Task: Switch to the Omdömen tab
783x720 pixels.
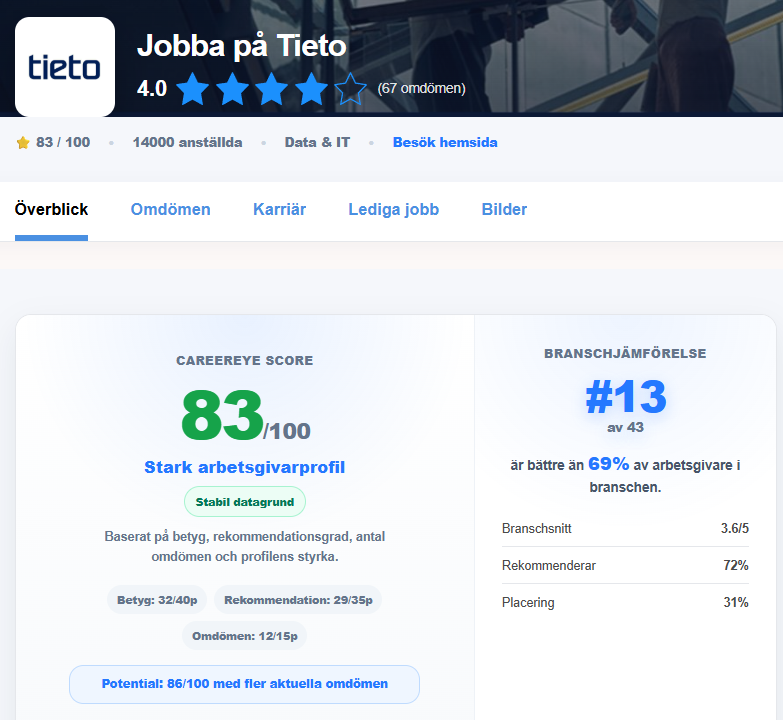Action: tap(170, 209)
